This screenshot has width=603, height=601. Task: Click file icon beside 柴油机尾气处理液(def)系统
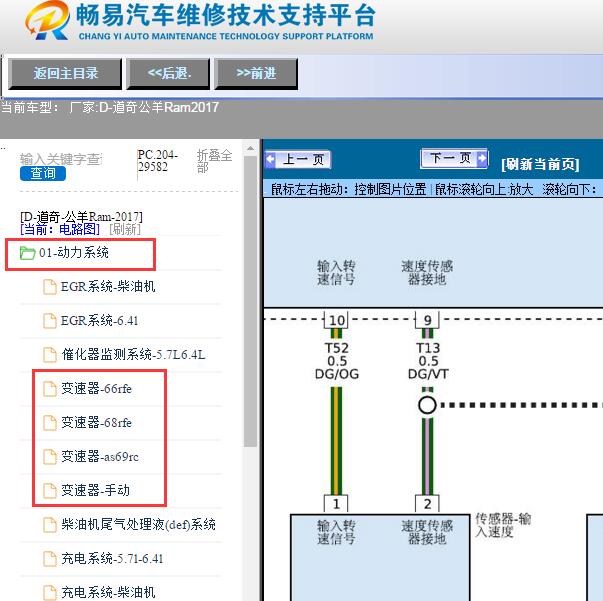coord(50,525)
